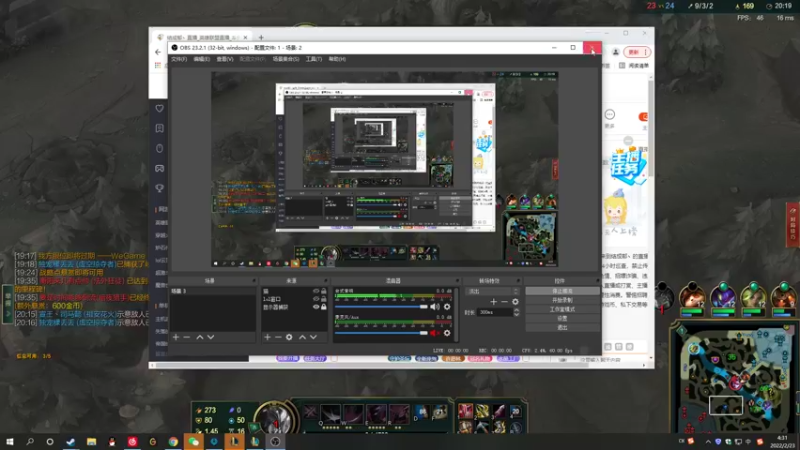
Task: Open source properties gear in Sources panel
Action: (x=289, y=337)
